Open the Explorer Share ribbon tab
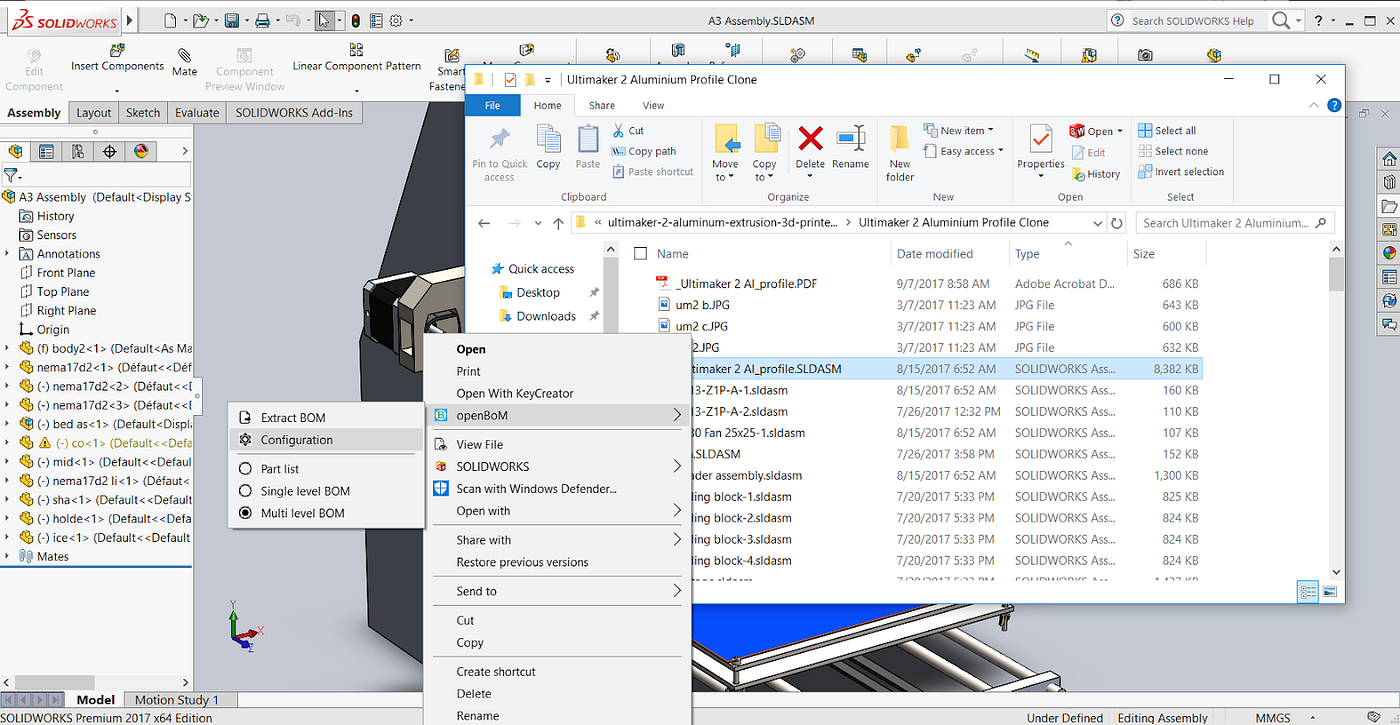The image size is (1400, 725). [x=602, y=105]
